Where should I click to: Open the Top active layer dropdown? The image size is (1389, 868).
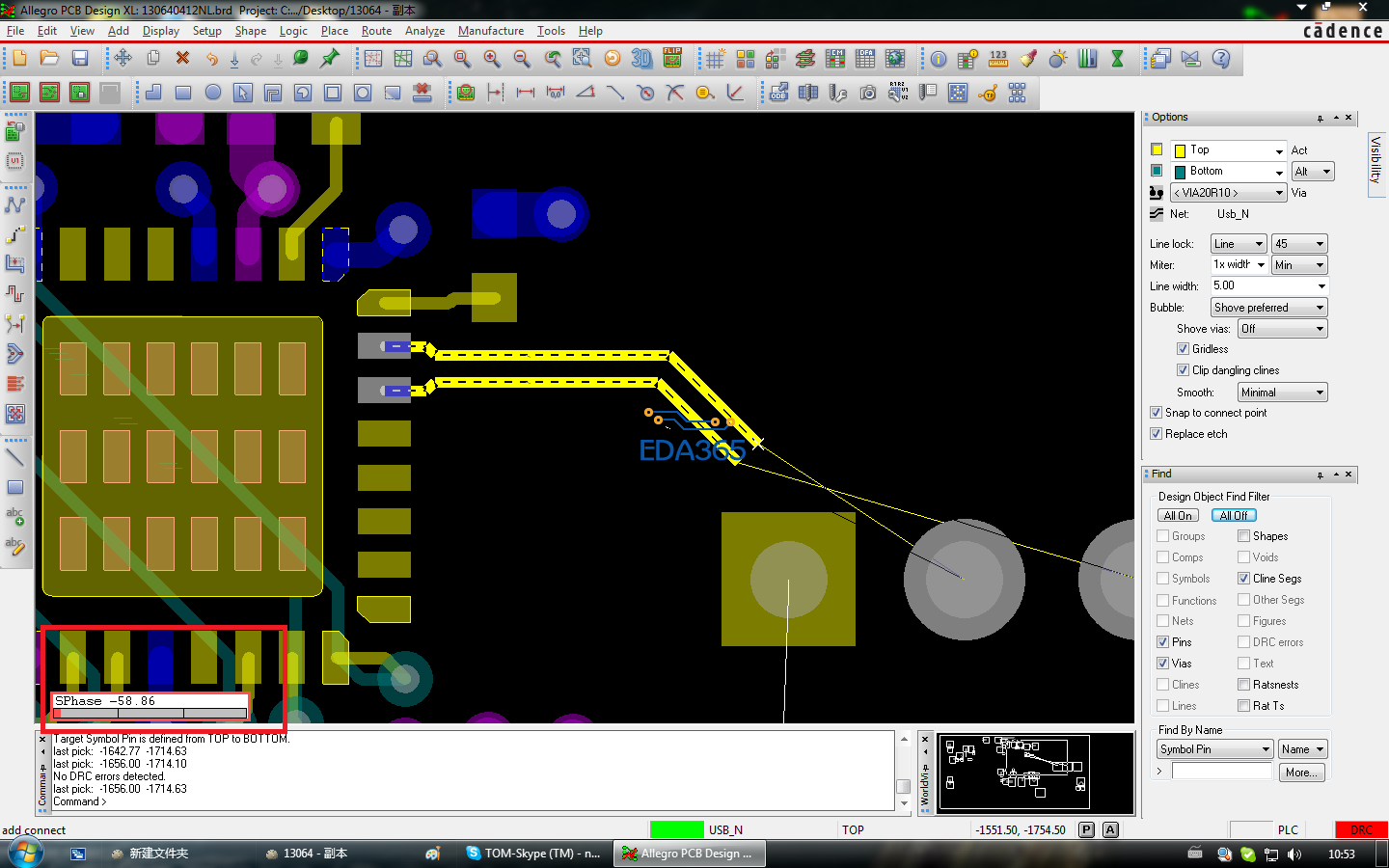coord(1229,150)
